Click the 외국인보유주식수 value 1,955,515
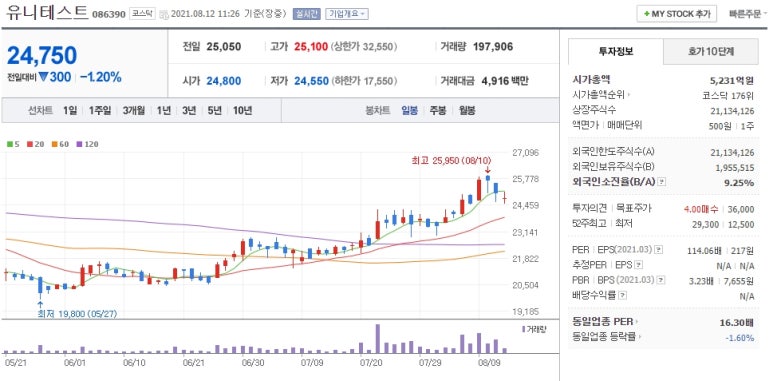Image resolution: width=773 pixels, height=381 pixels. [x=735, y=168]
